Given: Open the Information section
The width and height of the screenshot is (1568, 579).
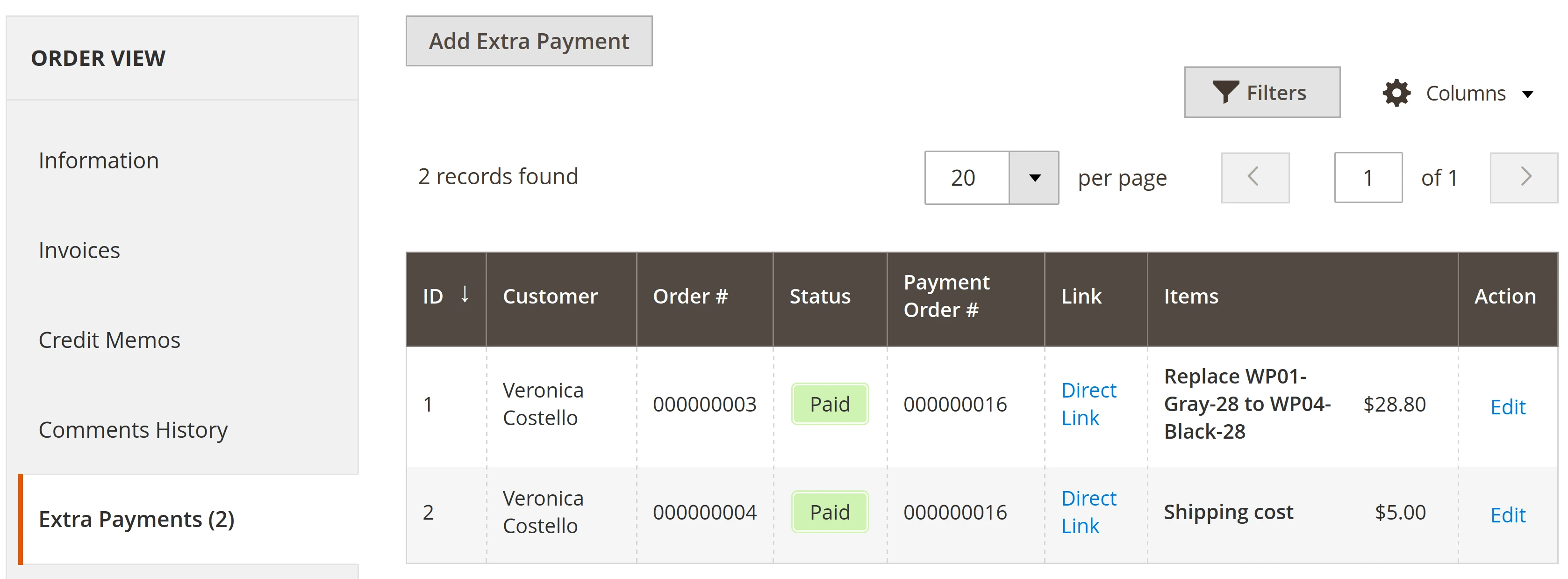Looking at the screenshot, I should click(99, 160).
